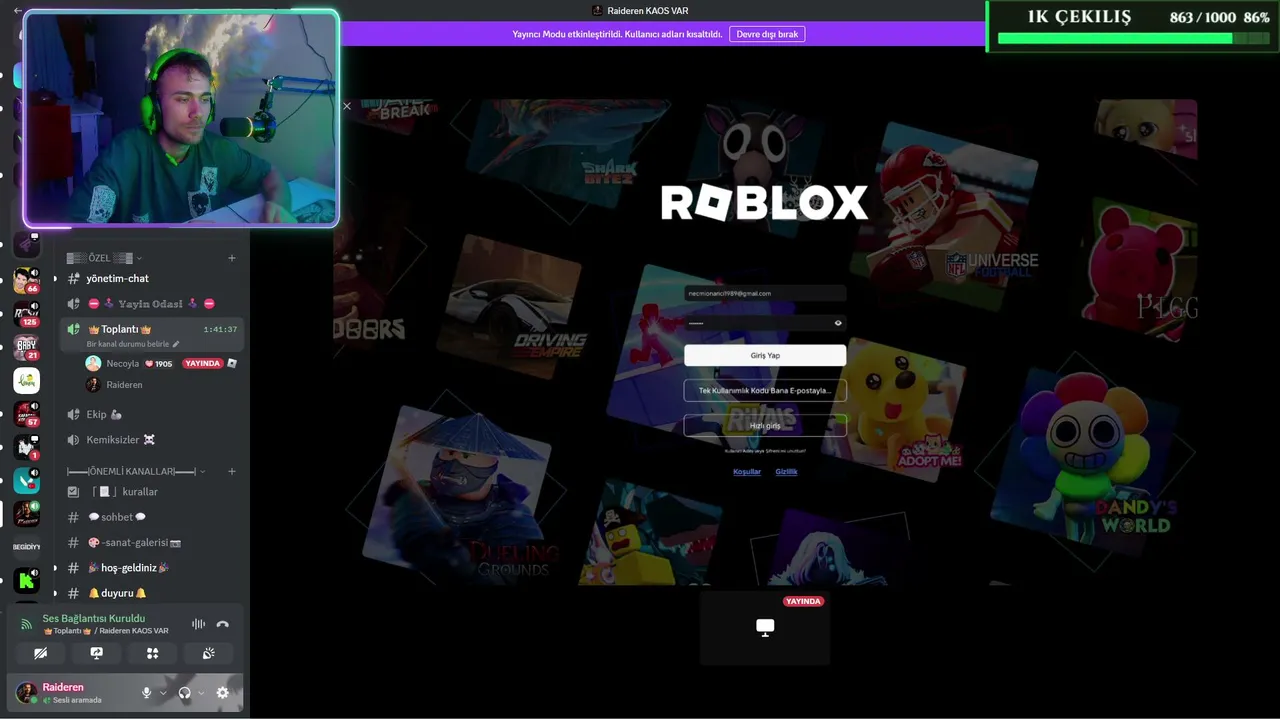The height and width of the screenshot is (720, 1280).
Task: Click the Hızlı giriş button
Action: click(765, 426)
